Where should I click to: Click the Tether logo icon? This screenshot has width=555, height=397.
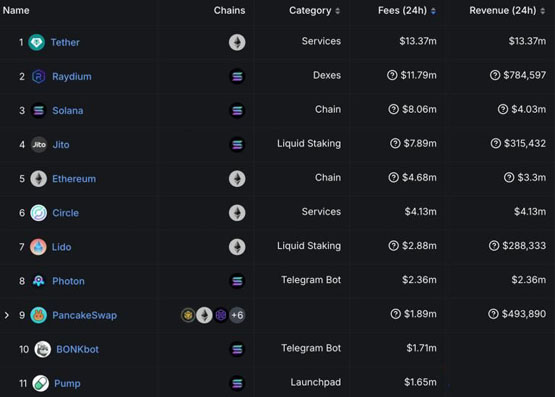pos(36,42)
